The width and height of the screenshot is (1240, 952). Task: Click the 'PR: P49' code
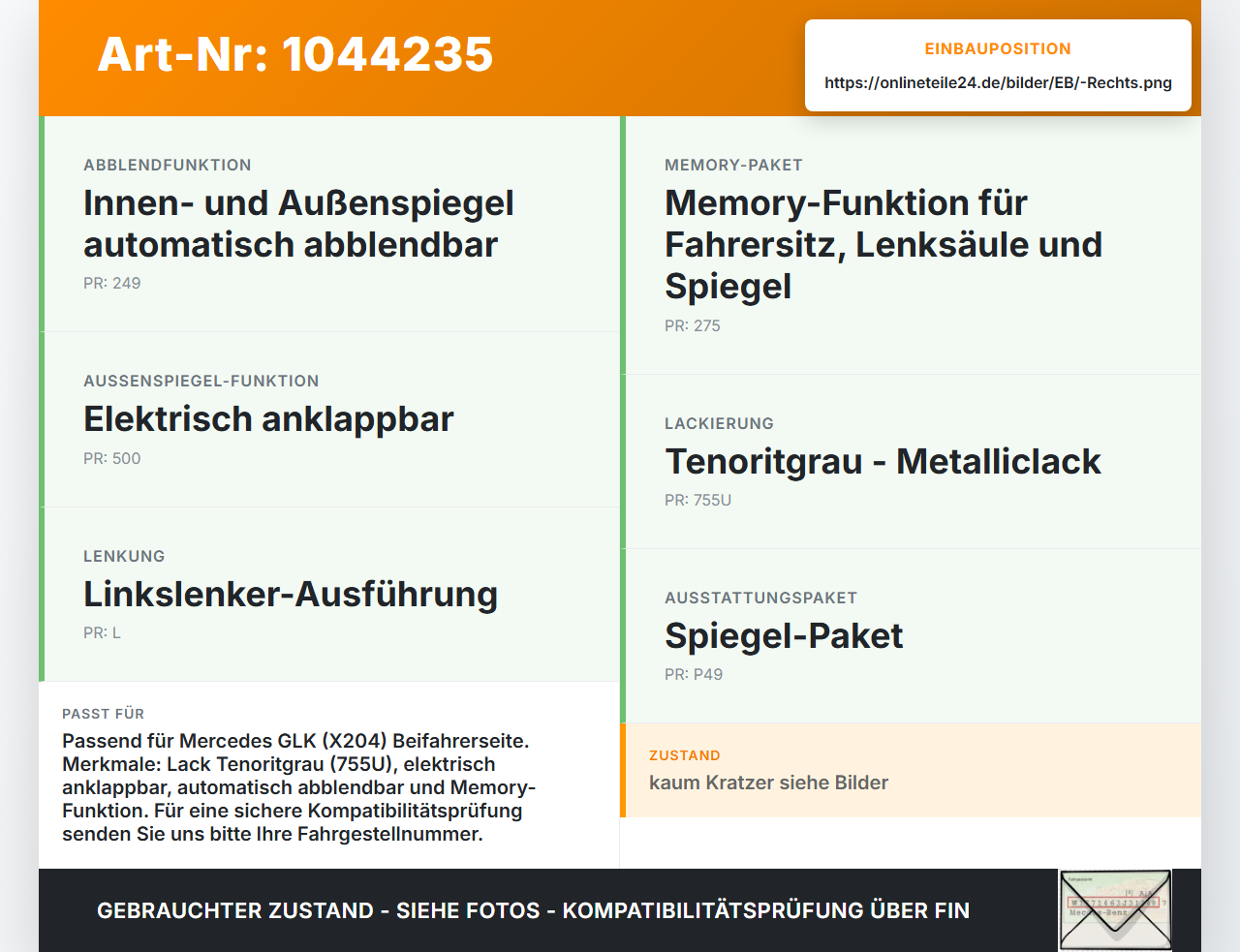click(694, 674)
